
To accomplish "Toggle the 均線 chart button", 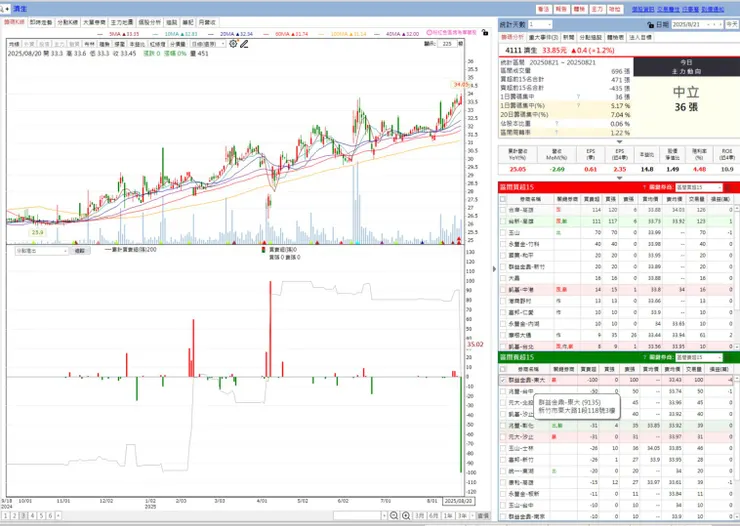I will (x=14, y=44).
